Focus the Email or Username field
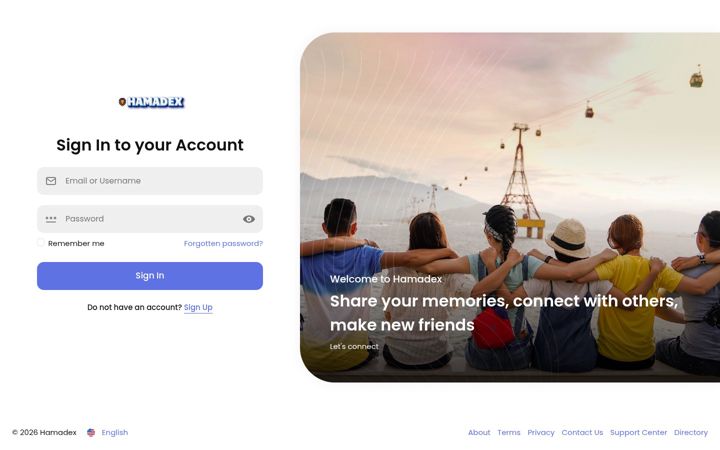 coord(150,181)
